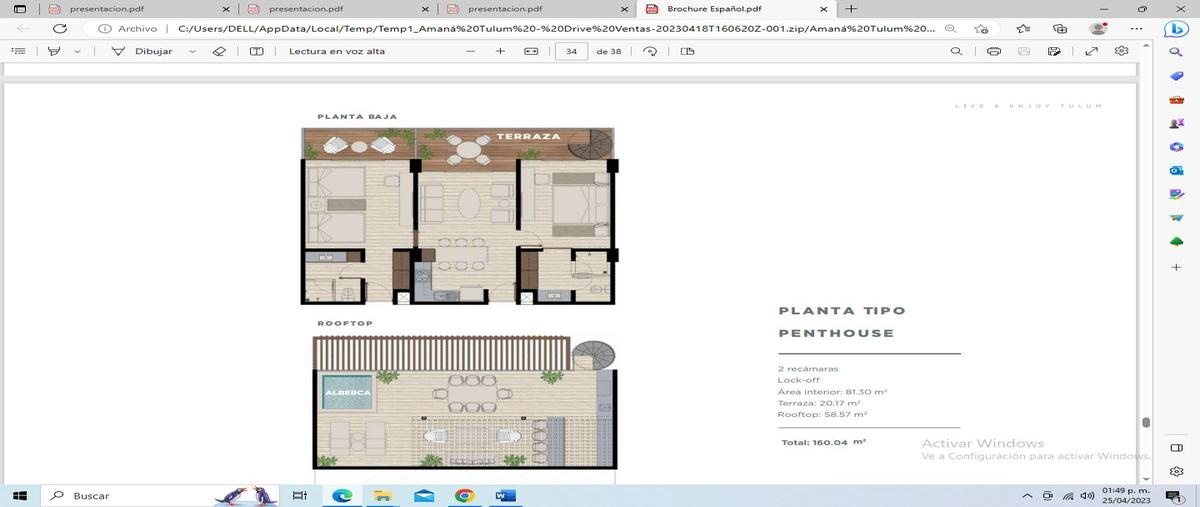
Task: Open Word from the Windows taskbar
Action: pos(504,495)
